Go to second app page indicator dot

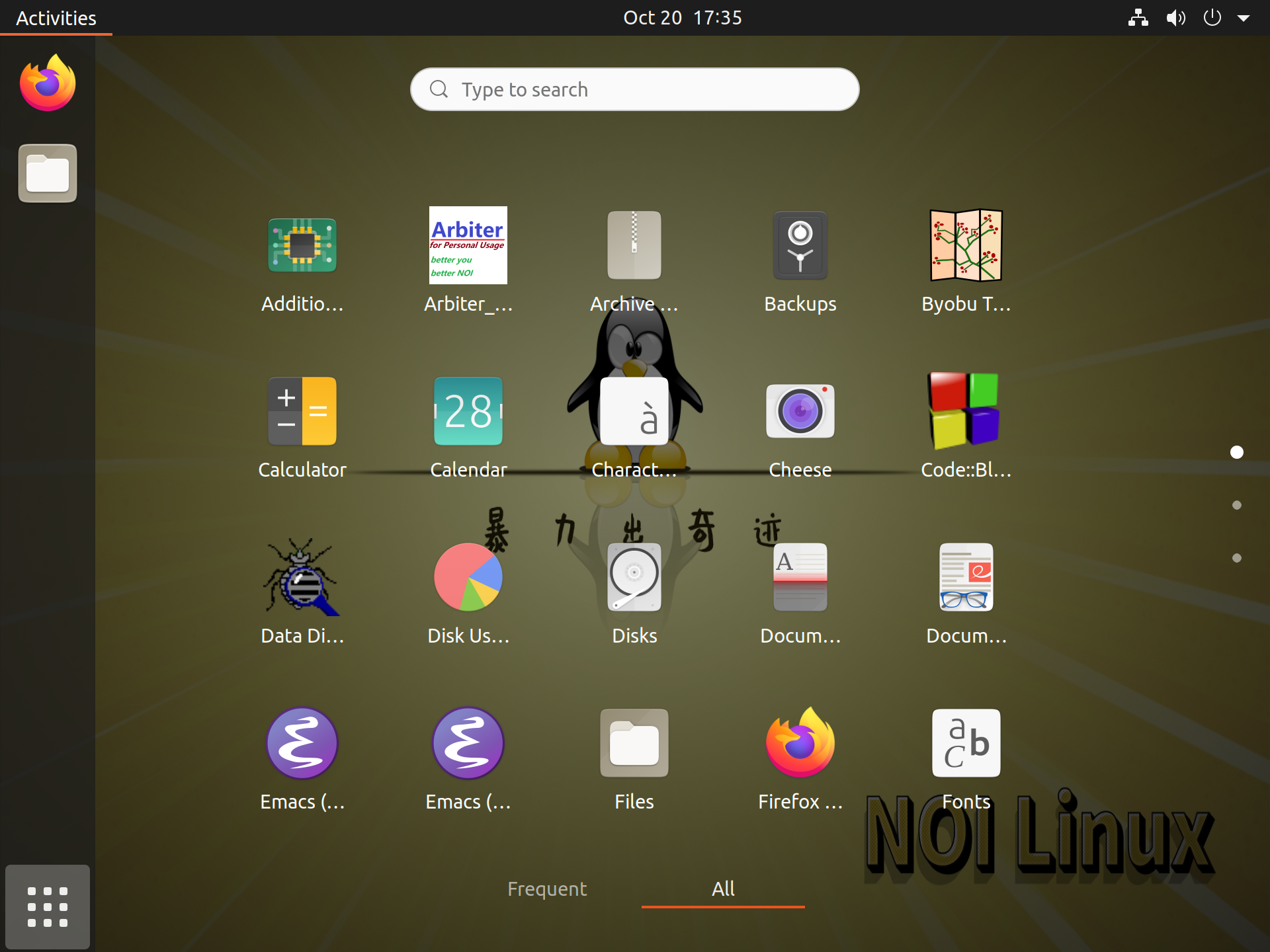pos(1237,505)
